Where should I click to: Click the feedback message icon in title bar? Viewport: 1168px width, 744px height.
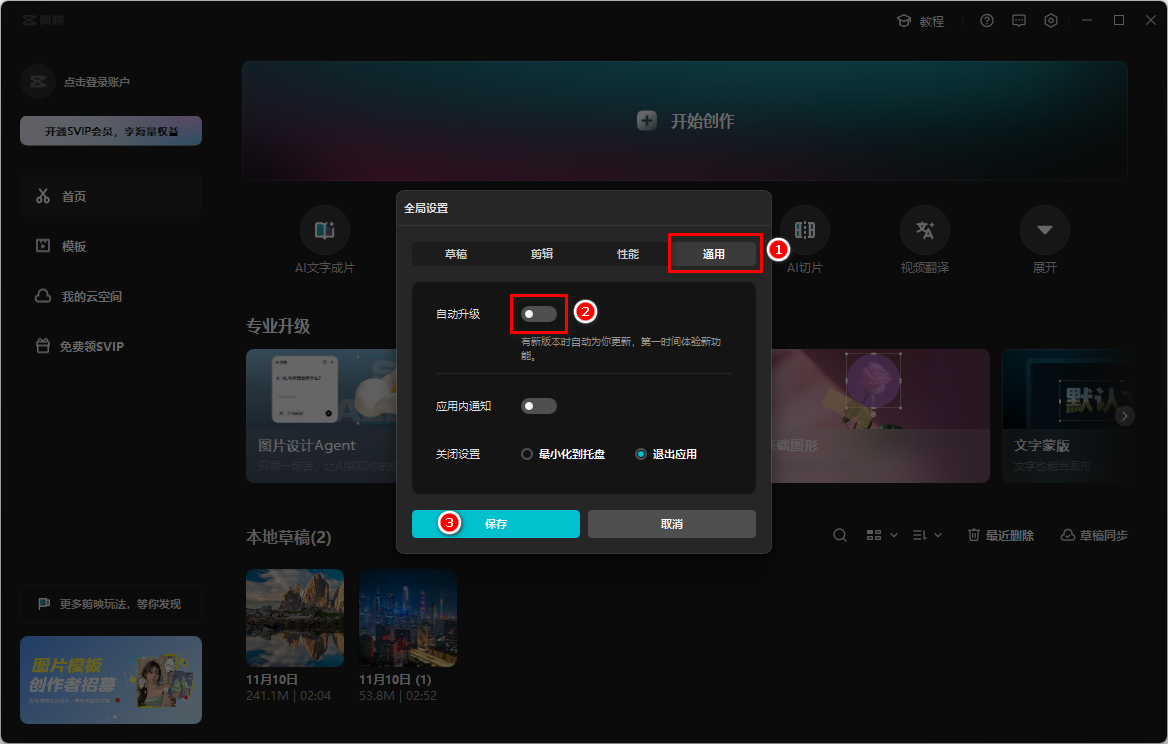pyautogui.click(x=1019, y=20)
